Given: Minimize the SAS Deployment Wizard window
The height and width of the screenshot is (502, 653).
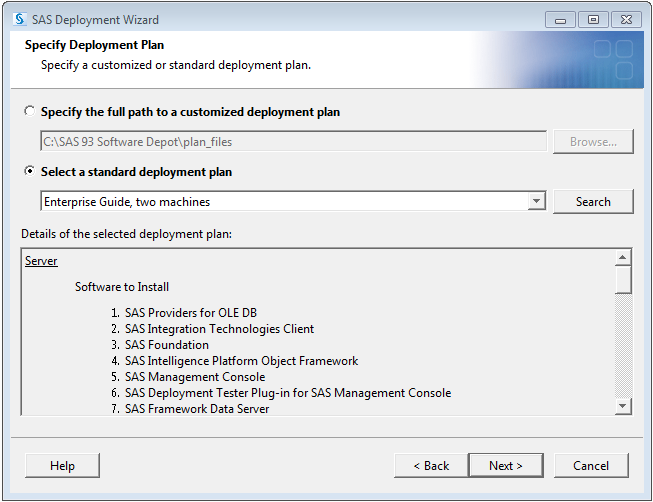Looking at the screenshot, I should tap(561, 19).
